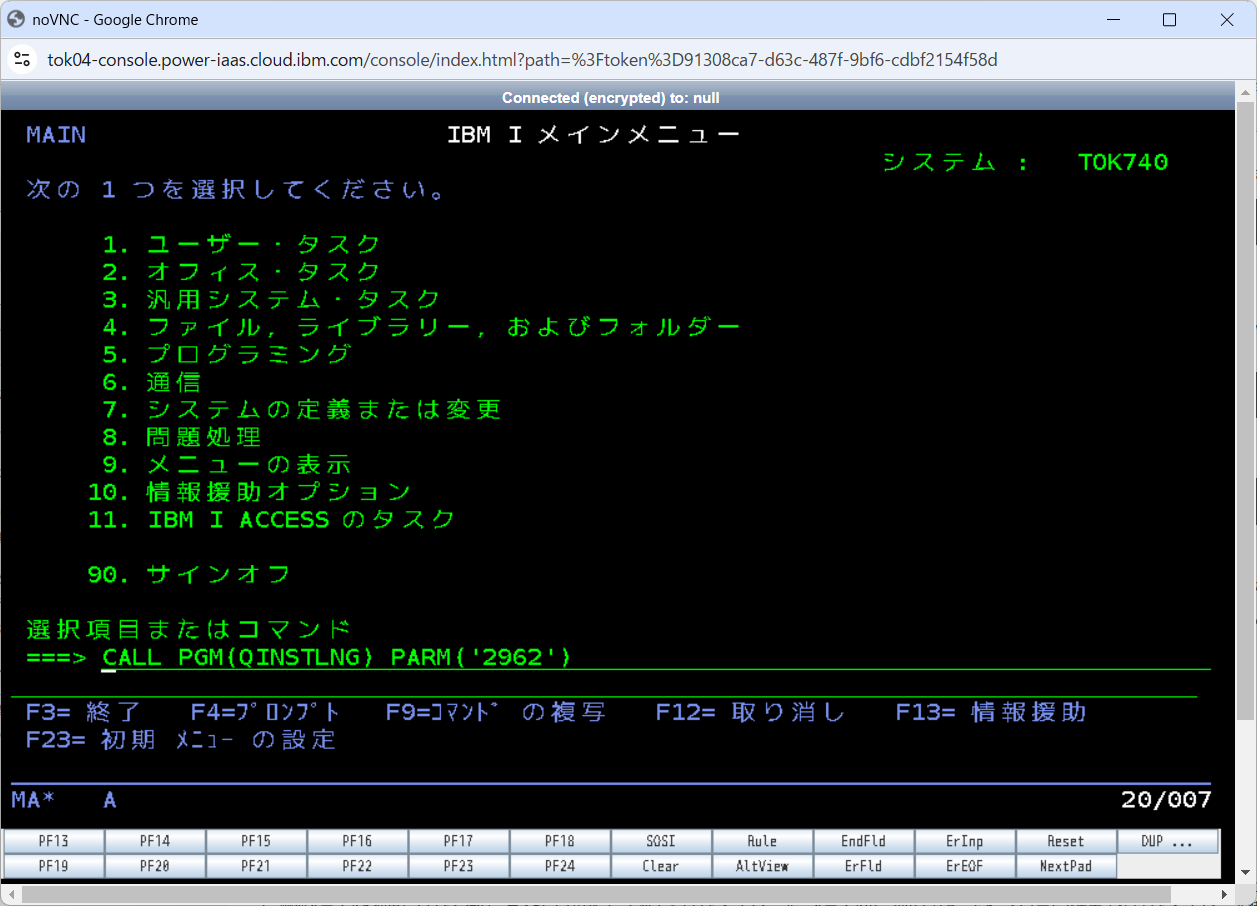Click the F23= 初期メニューの設定 label

181,740
